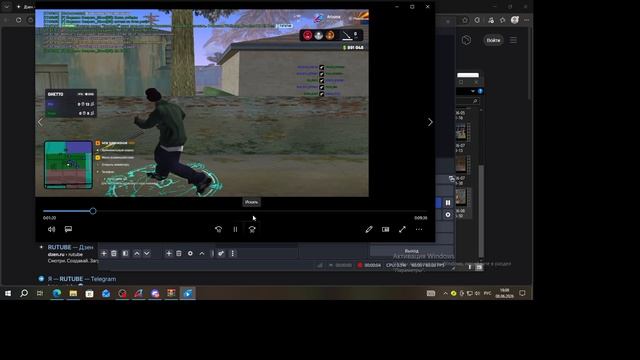Launch Microsoft Edge from taskbar
The height and width of the screenshot is (360, 640).
click(57, 293)
